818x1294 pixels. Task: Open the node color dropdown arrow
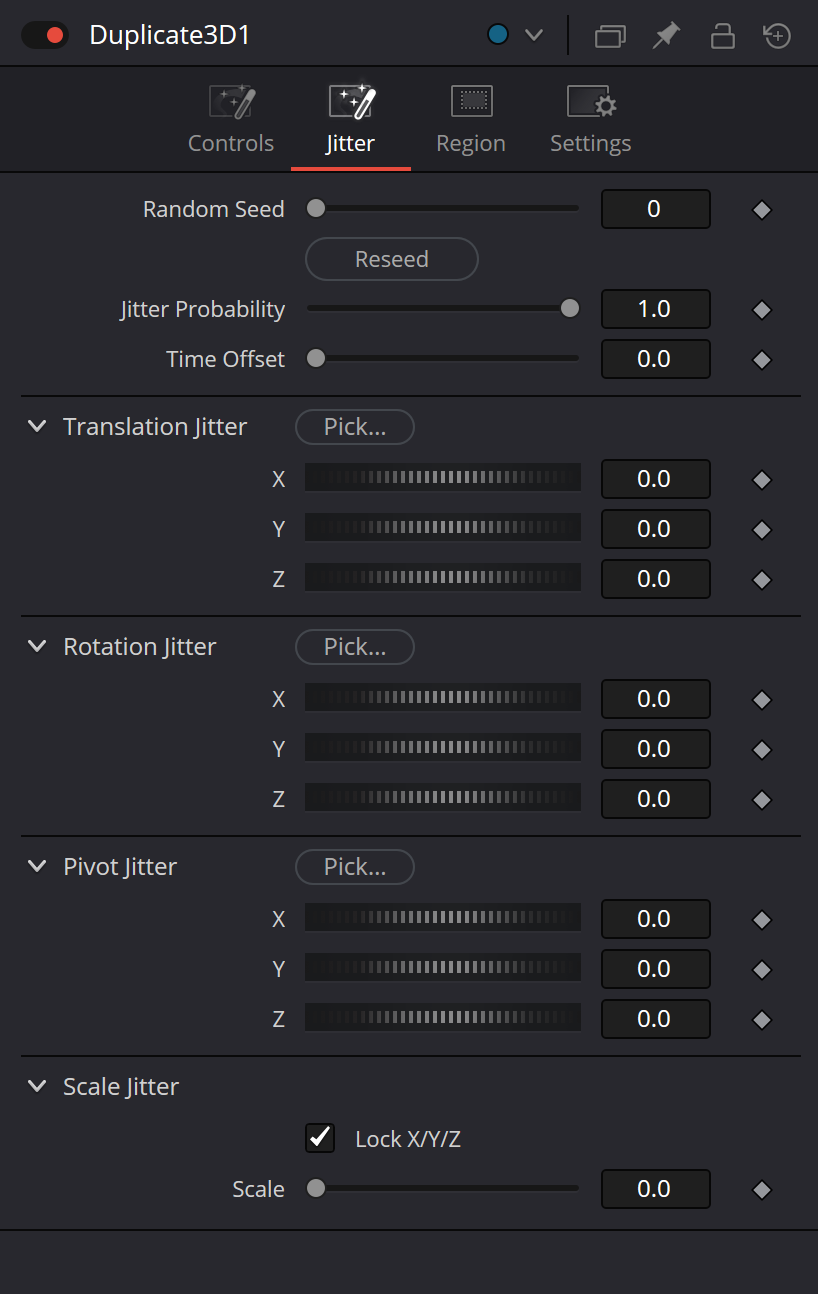(534, 36)
